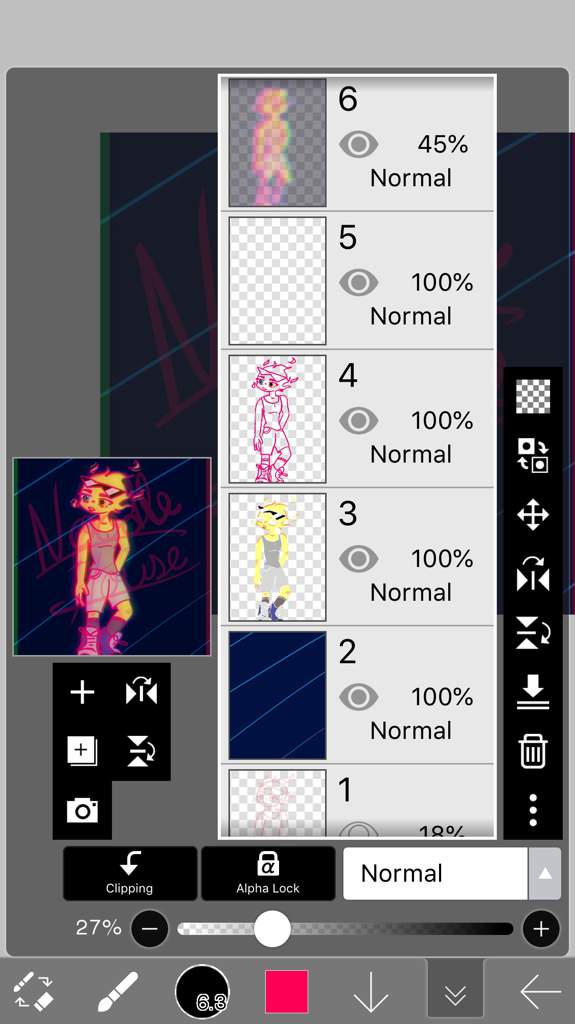This screenshot has height=1024, width=575.
Task: Open the Normal blend mode dropdown
Action: pos(452,873)
